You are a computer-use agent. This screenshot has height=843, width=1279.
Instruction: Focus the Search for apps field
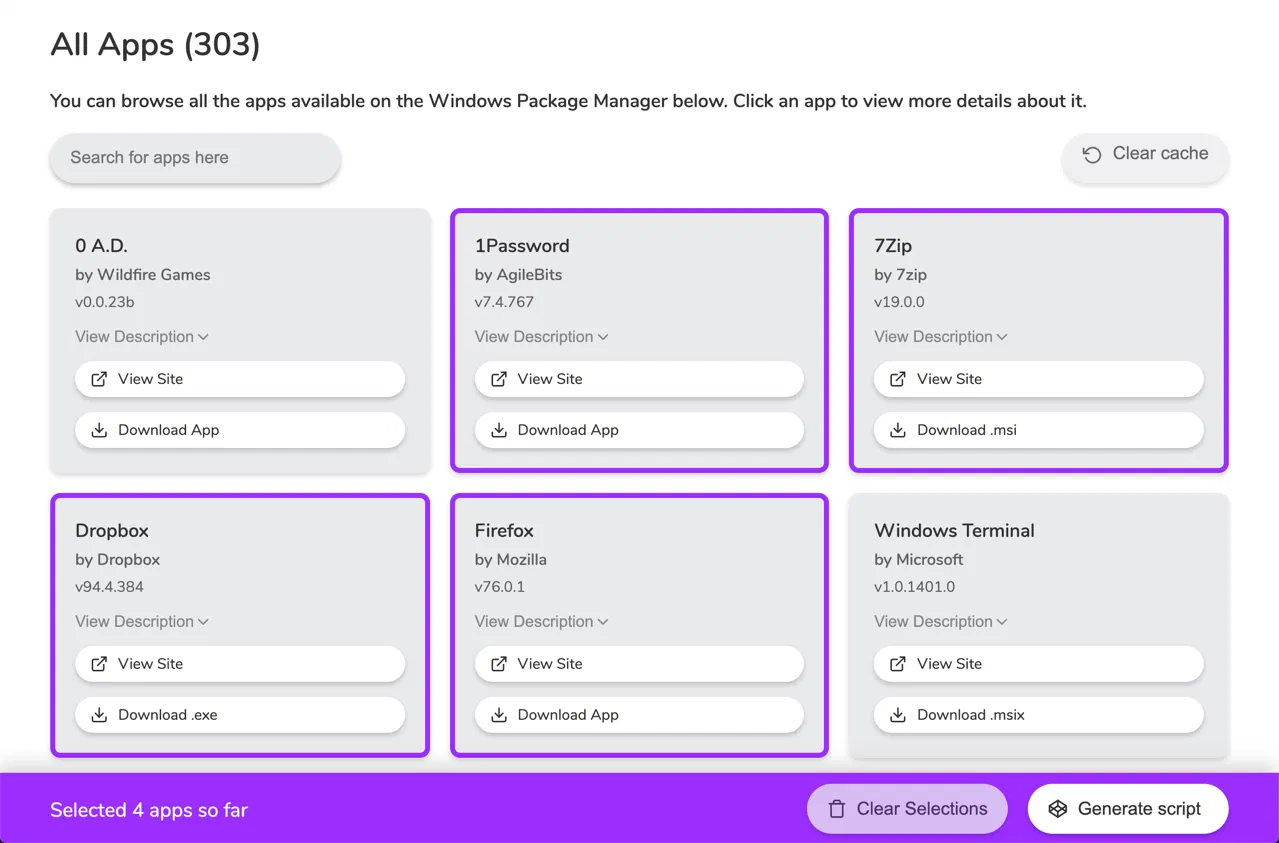click(x=195, y=158)
